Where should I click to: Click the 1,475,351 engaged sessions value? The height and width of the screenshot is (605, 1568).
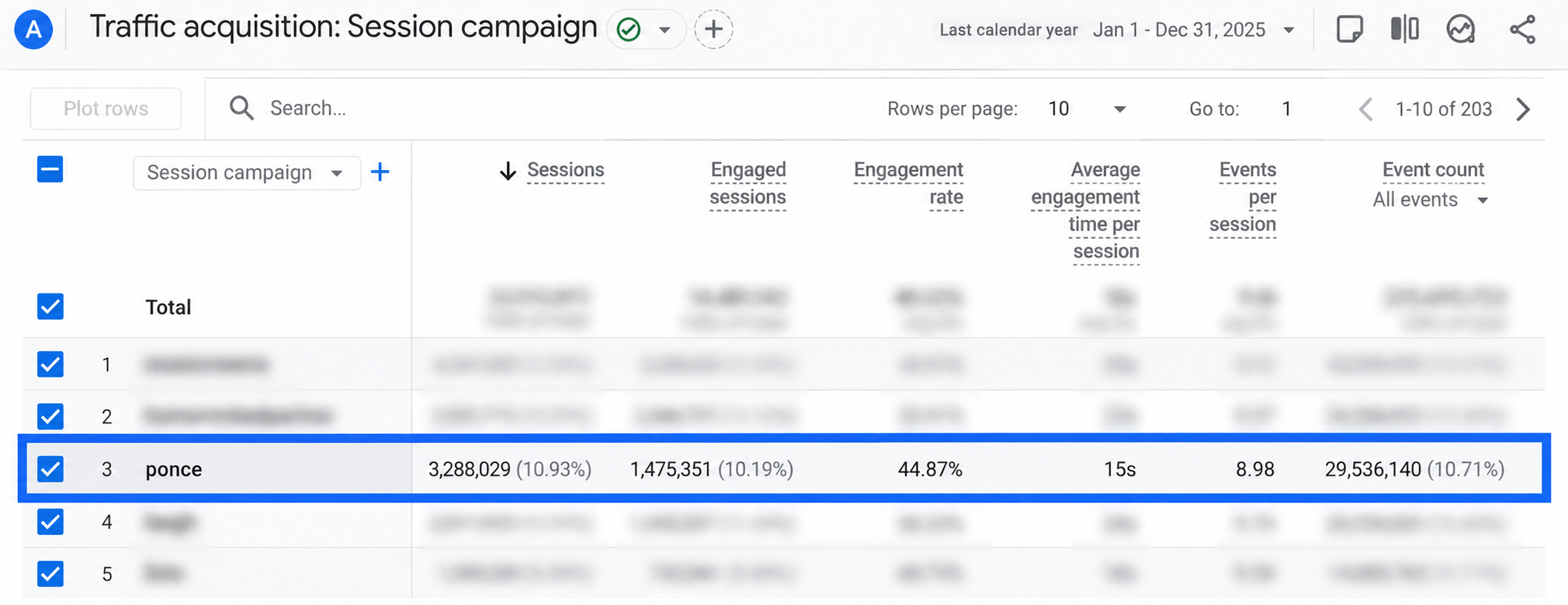pyautogui.click(x=671, y=469)
